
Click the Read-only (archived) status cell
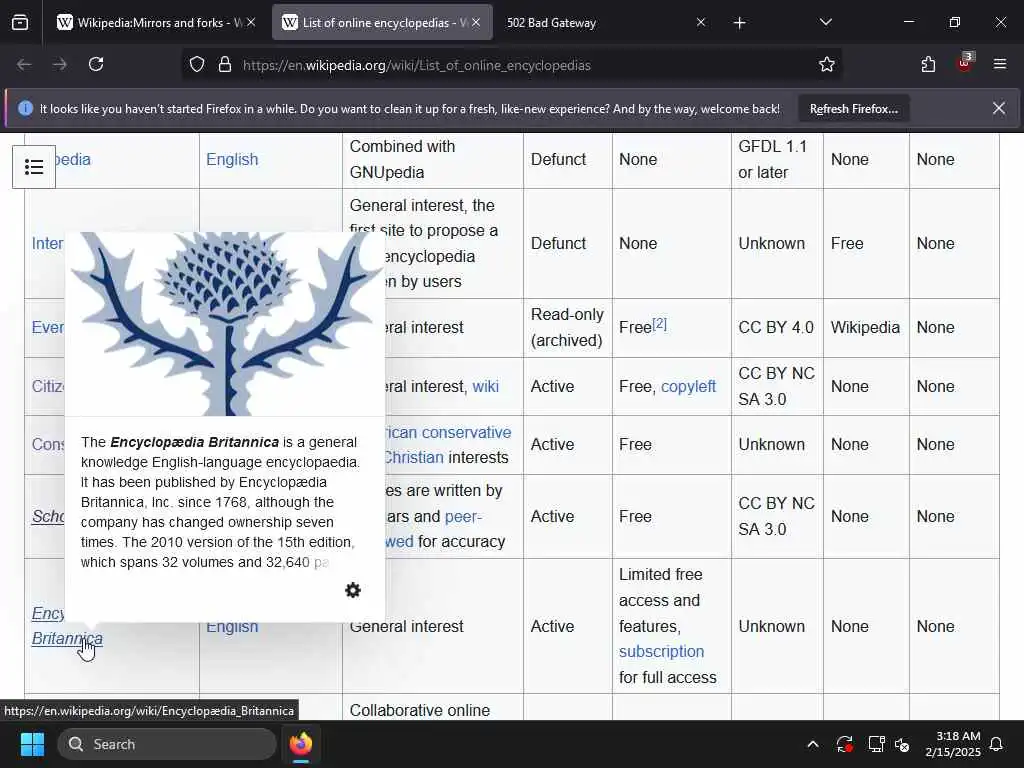coord(567,327)
